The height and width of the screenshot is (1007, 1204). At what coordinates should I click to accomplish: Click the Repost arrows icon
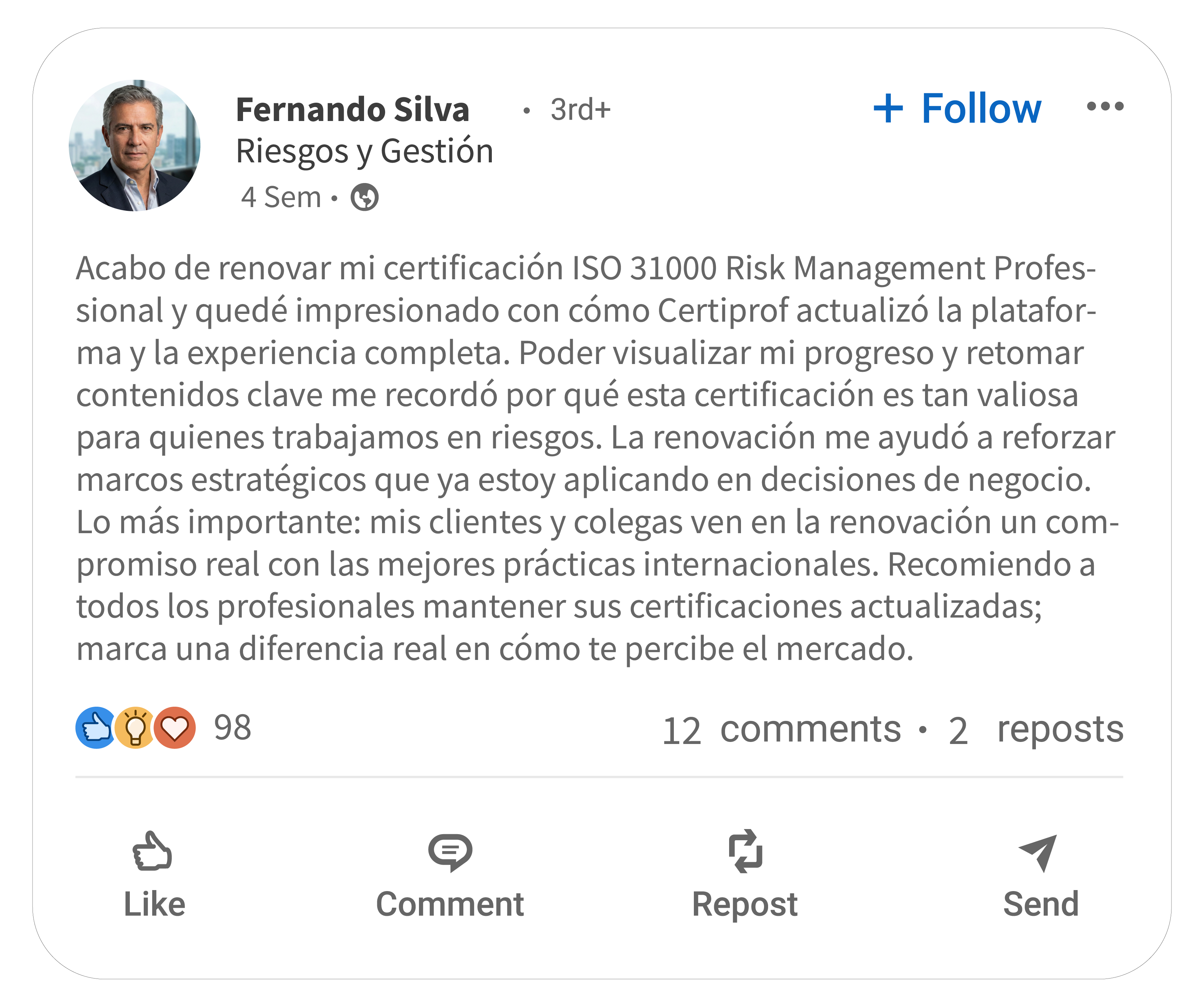[x=745, y=852]
